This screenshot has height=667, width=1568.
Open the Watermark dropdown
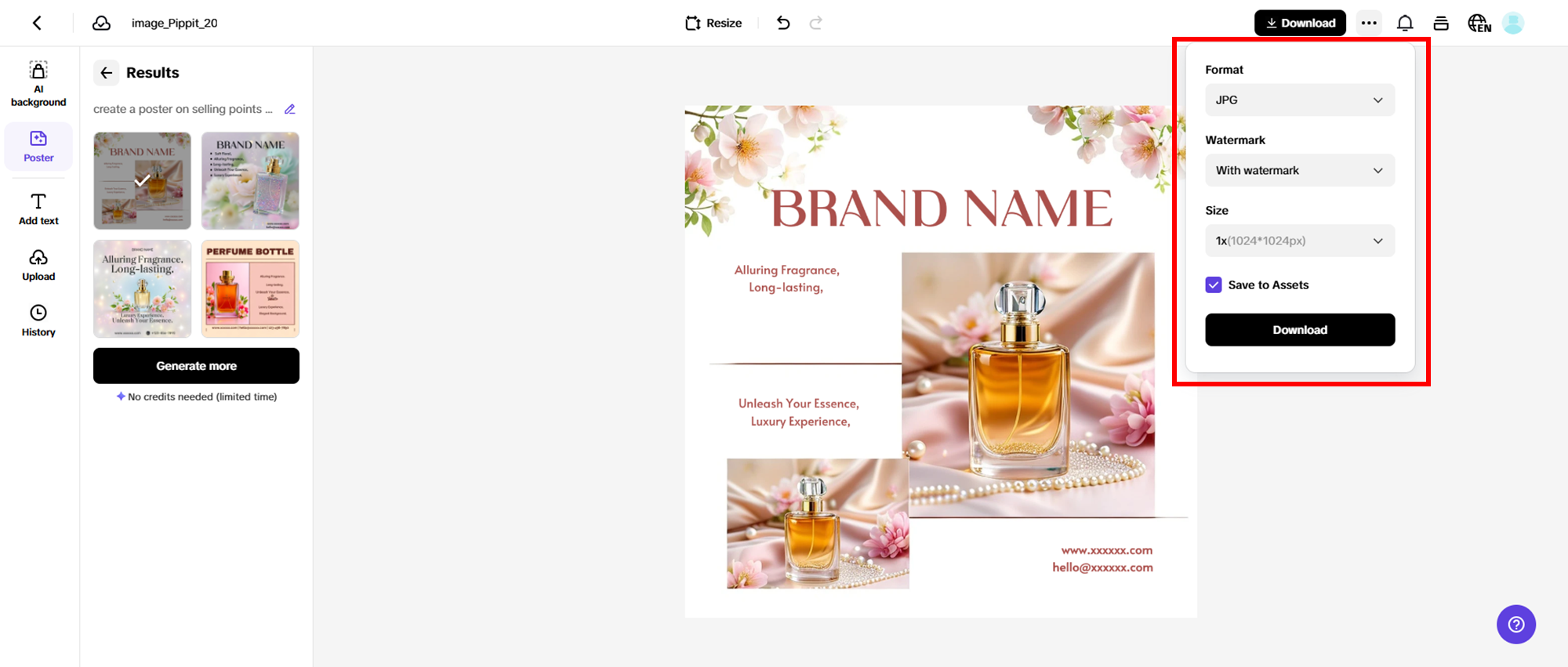point(1300,170)
